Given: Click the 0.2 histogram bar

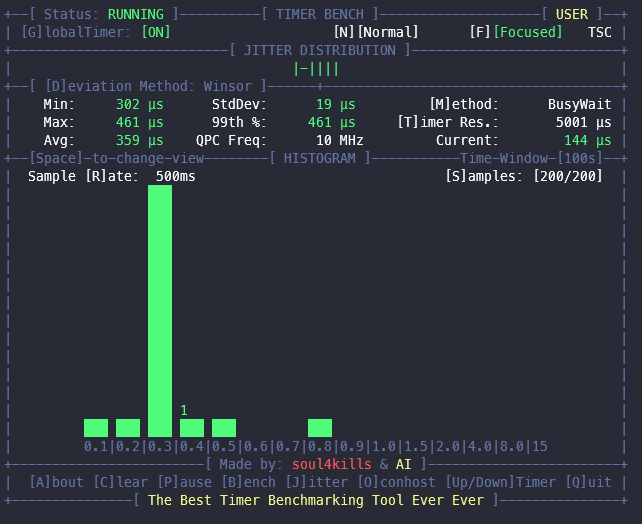Looking at the screenshot, I should [128, 428].
